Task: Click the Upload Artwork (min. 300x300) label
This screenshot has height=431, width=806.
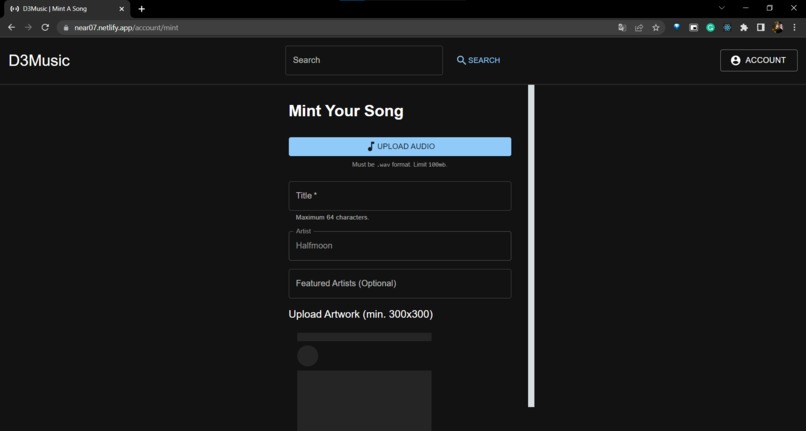Action: 361,314
